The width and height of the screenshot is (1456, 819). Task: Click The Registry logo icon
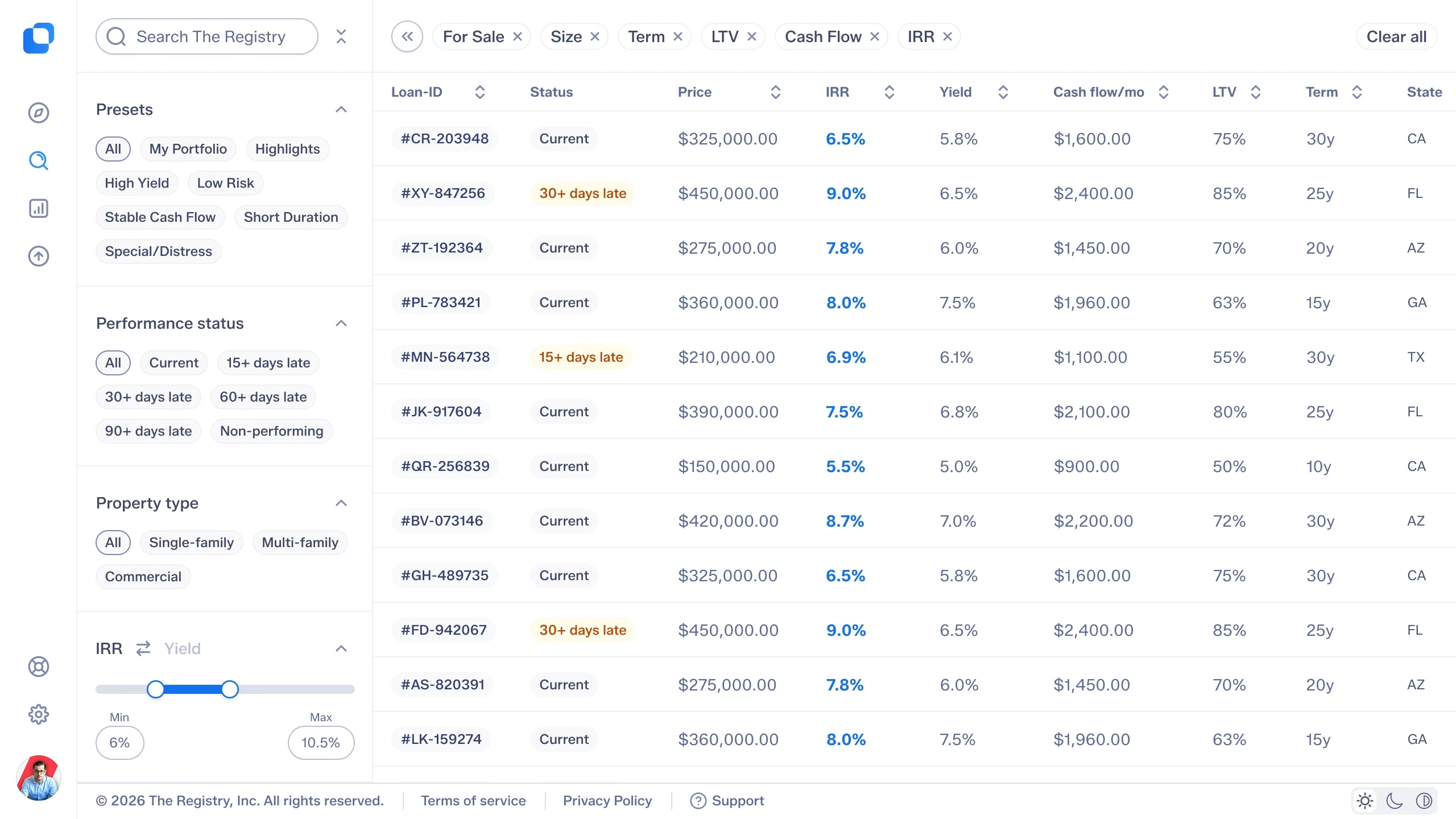tap(39, 38)
